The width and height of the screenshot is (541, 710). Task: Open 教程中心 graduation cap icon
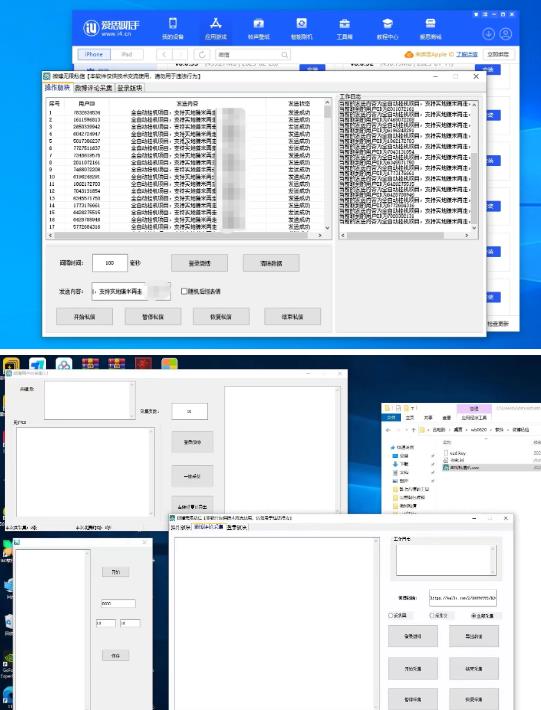point(388,24)
